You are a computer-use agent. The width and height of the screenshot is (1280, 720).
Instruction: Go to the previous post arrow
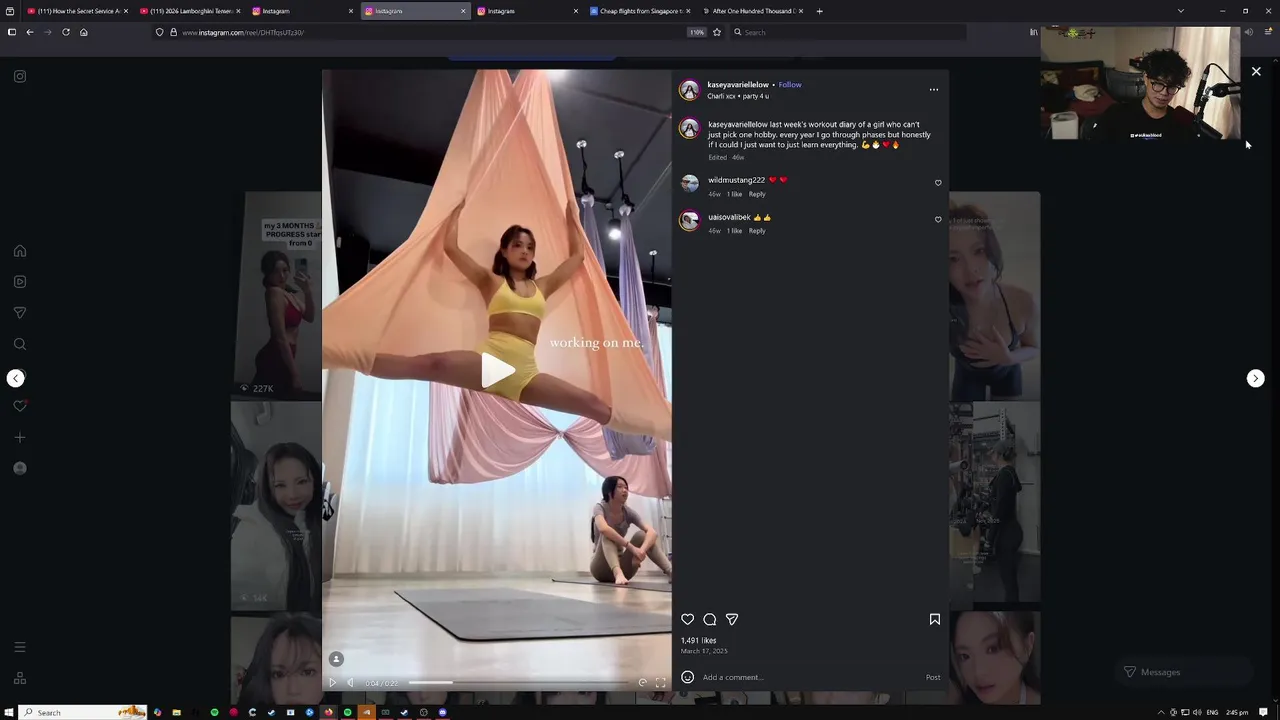pyautogui.click(x=16, y=378)
